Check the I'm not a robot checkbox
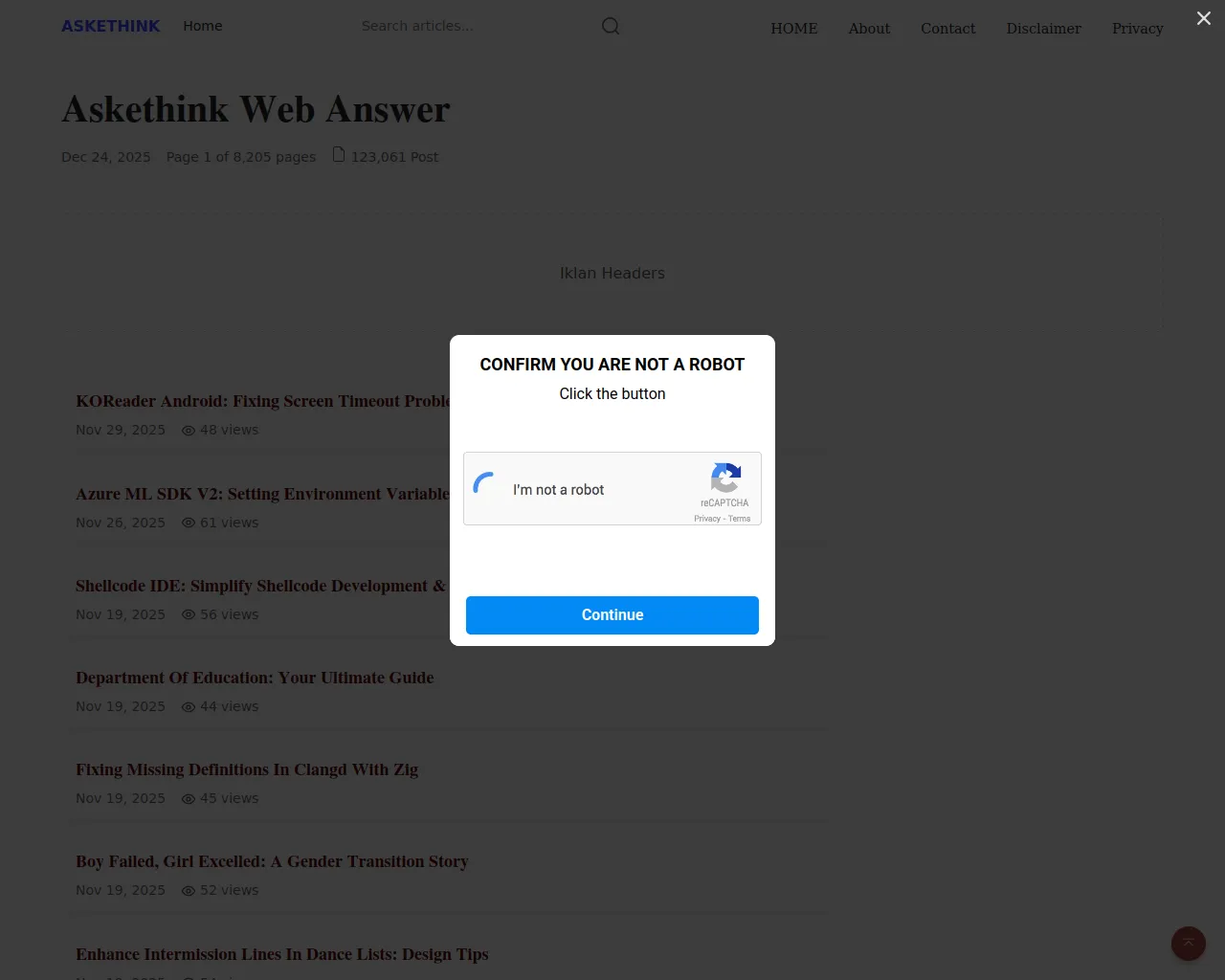This screenshot has width=1225, height=980. click(486, 489)
